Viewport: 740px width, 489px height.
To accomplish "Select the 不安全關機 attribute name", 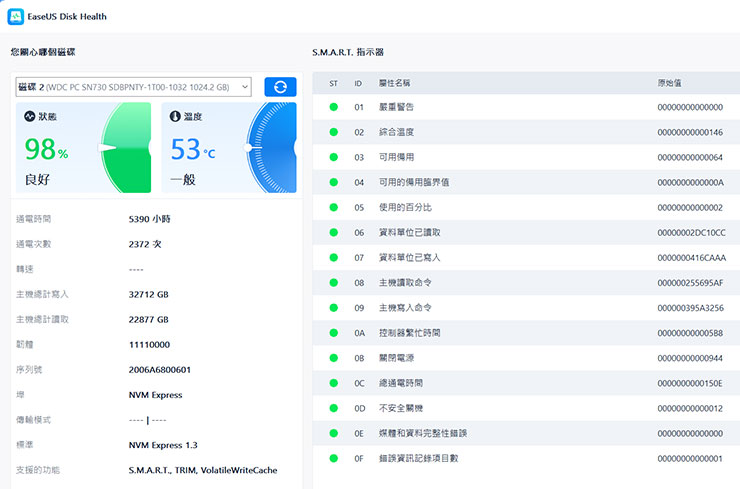I will tap(401, 408).
